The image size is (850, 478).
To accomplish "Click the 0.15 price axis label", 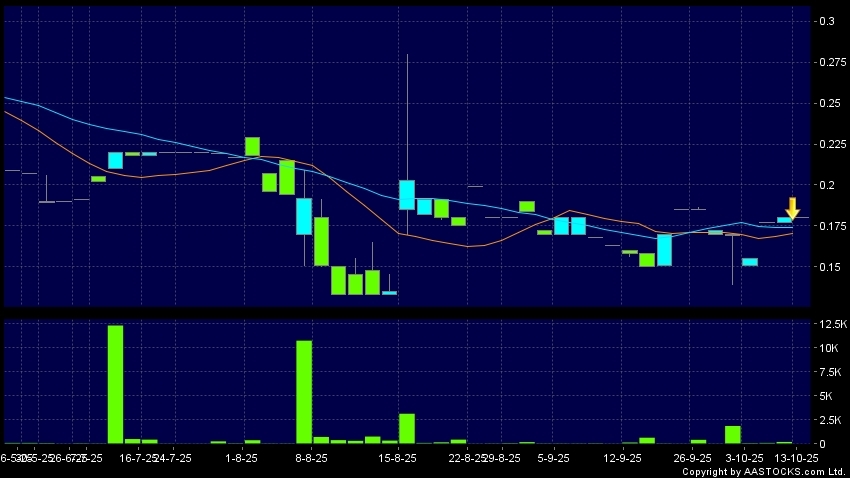I will click(x=830, y=267).
